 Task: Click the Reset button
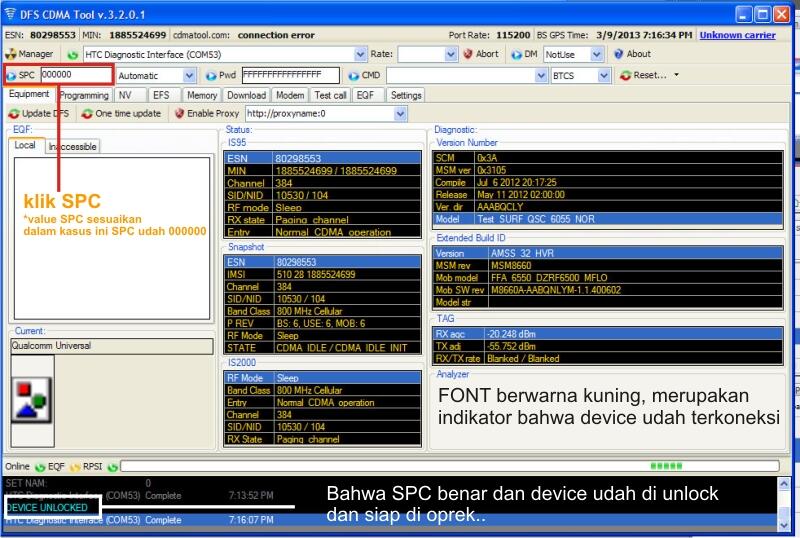[643, 76]
